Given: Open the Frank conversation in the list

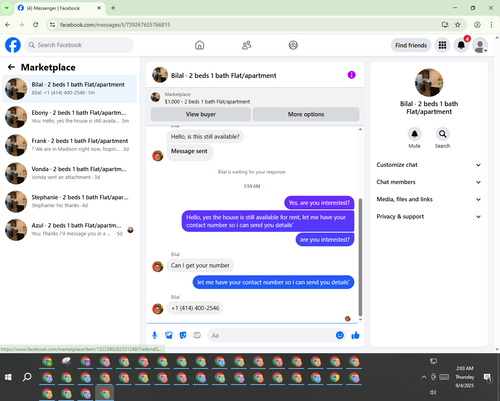Looking at the screenshot, I should [69, 145].
